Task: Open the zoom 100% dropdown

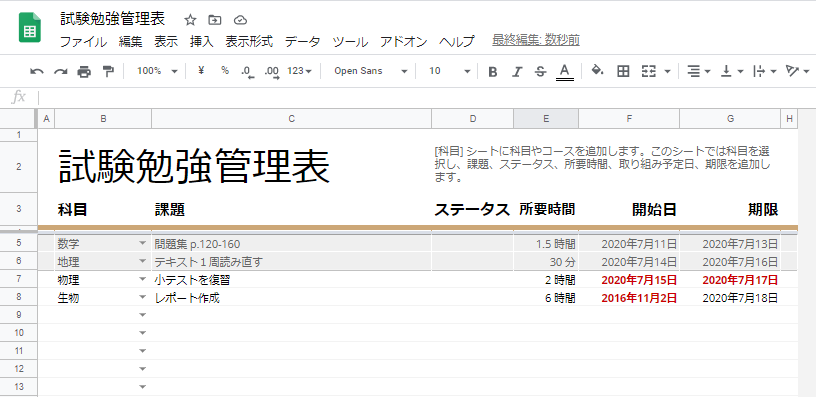Action: click(x=158, y=71)
